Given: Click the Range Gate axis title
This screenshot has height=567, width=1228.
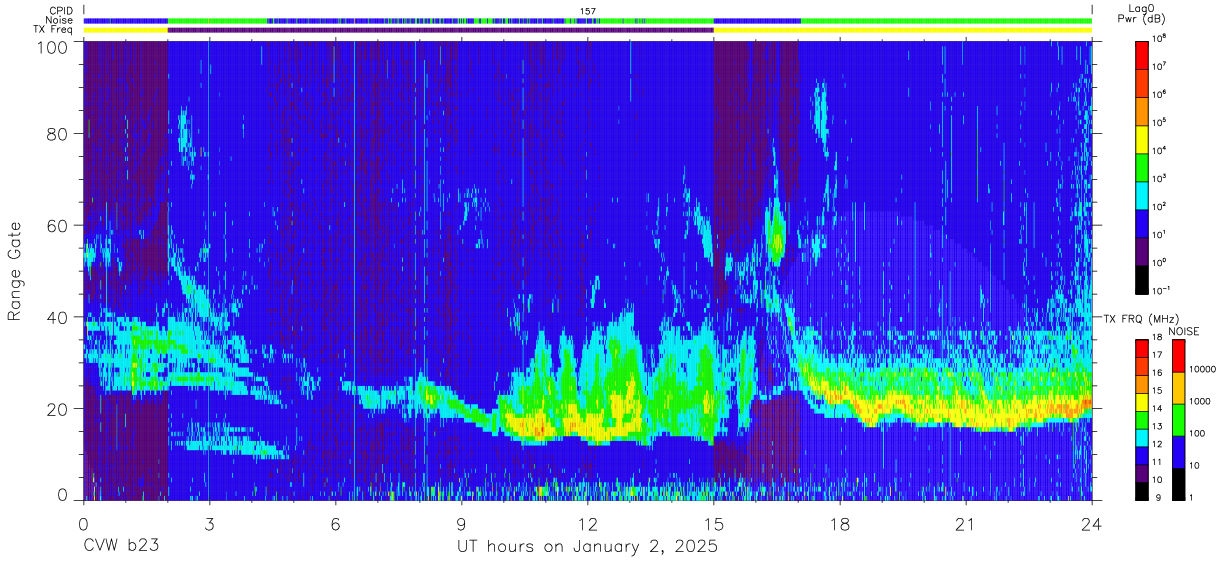Looking at the screenshot, I should tap(15, 272).
